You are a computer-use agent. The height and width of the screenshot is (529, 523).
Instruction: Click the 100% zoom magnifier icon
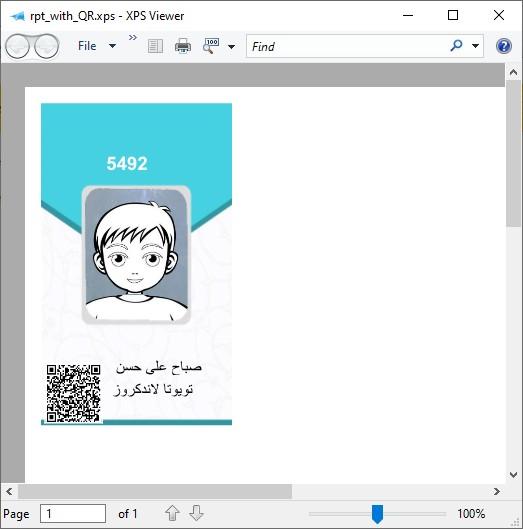click(211, 46)
